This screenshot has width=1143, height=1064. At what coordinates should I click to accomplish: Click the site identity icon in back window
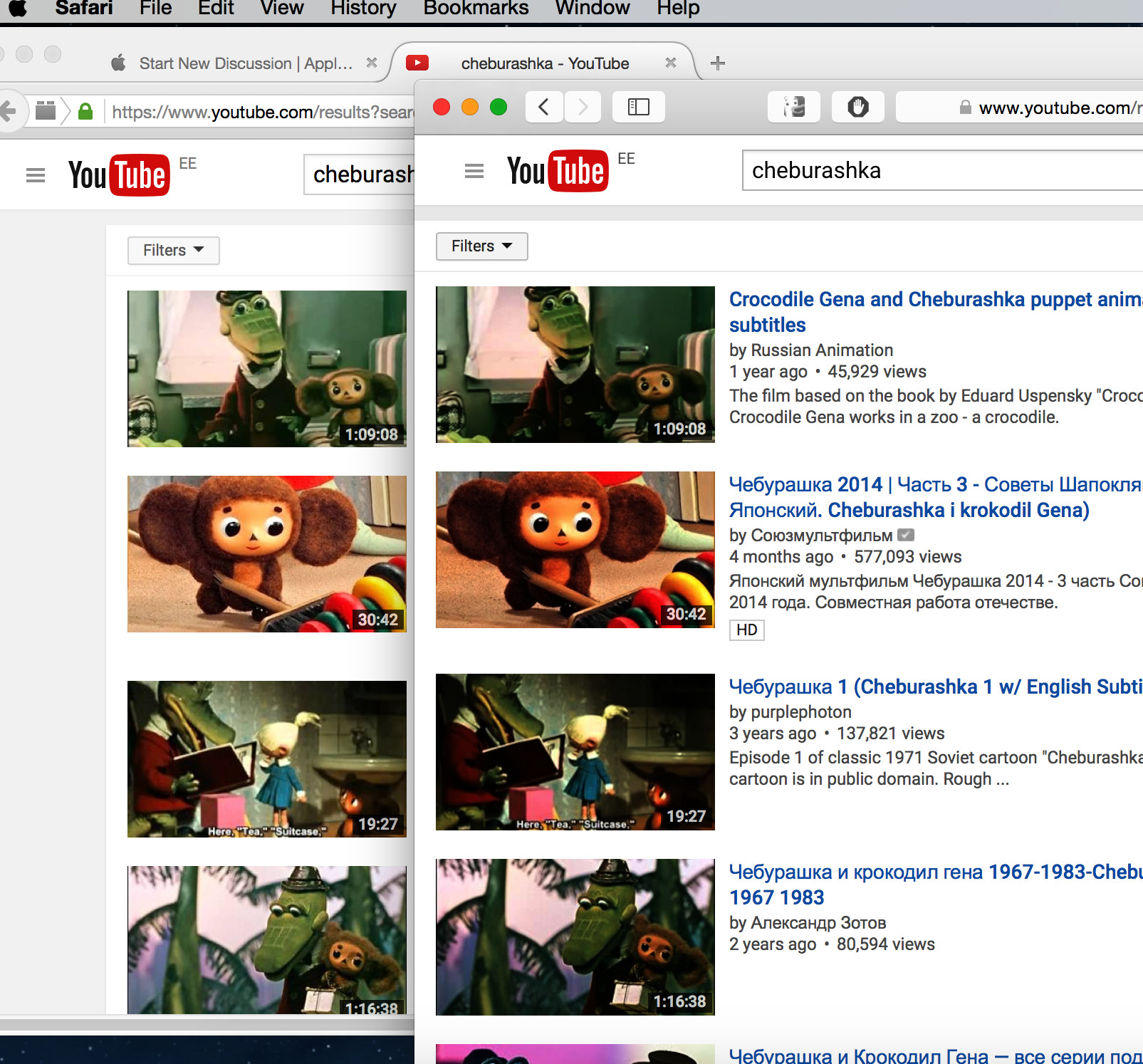click(46, 110)
